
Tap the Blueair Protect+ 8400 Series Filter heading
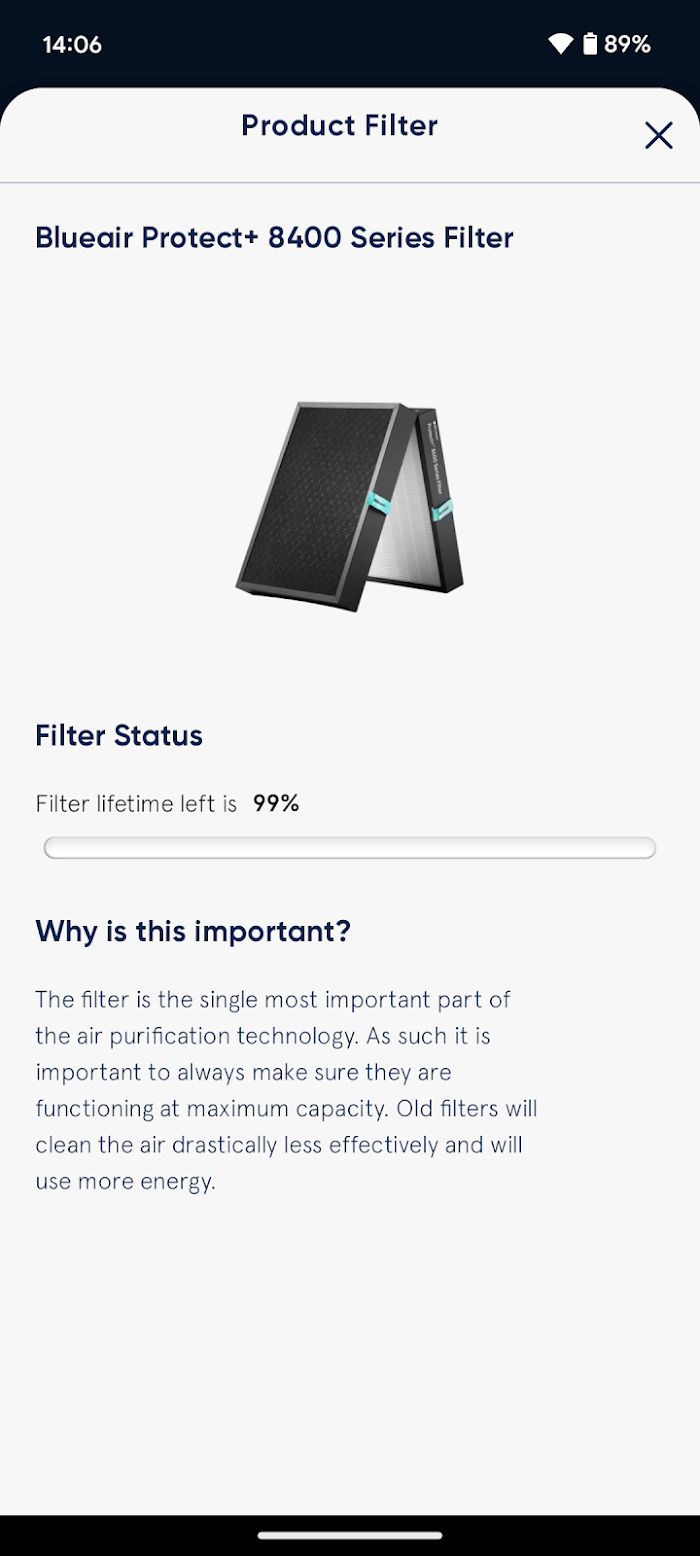274,238
